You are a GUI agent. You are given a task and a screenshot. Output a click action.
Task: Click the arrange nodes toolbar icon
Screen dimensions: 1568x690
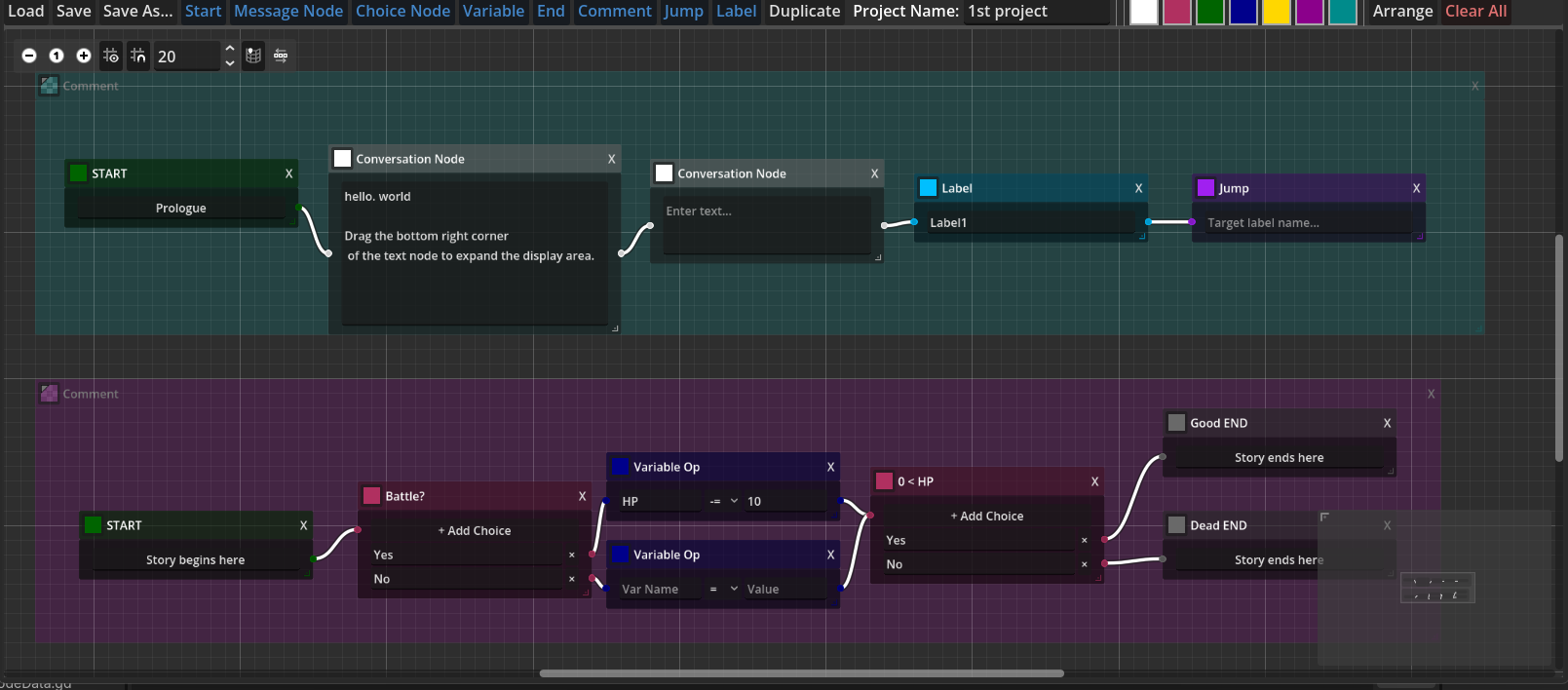(x=281, y=56)
